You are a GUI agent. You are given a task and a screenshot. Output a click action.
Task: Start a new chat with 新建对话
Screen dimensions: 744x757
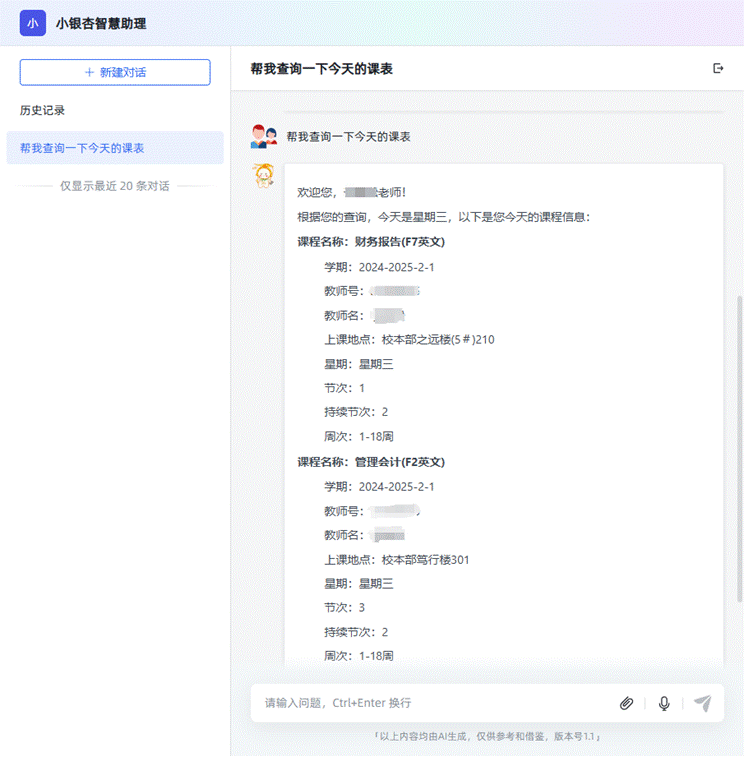(115, 72)
